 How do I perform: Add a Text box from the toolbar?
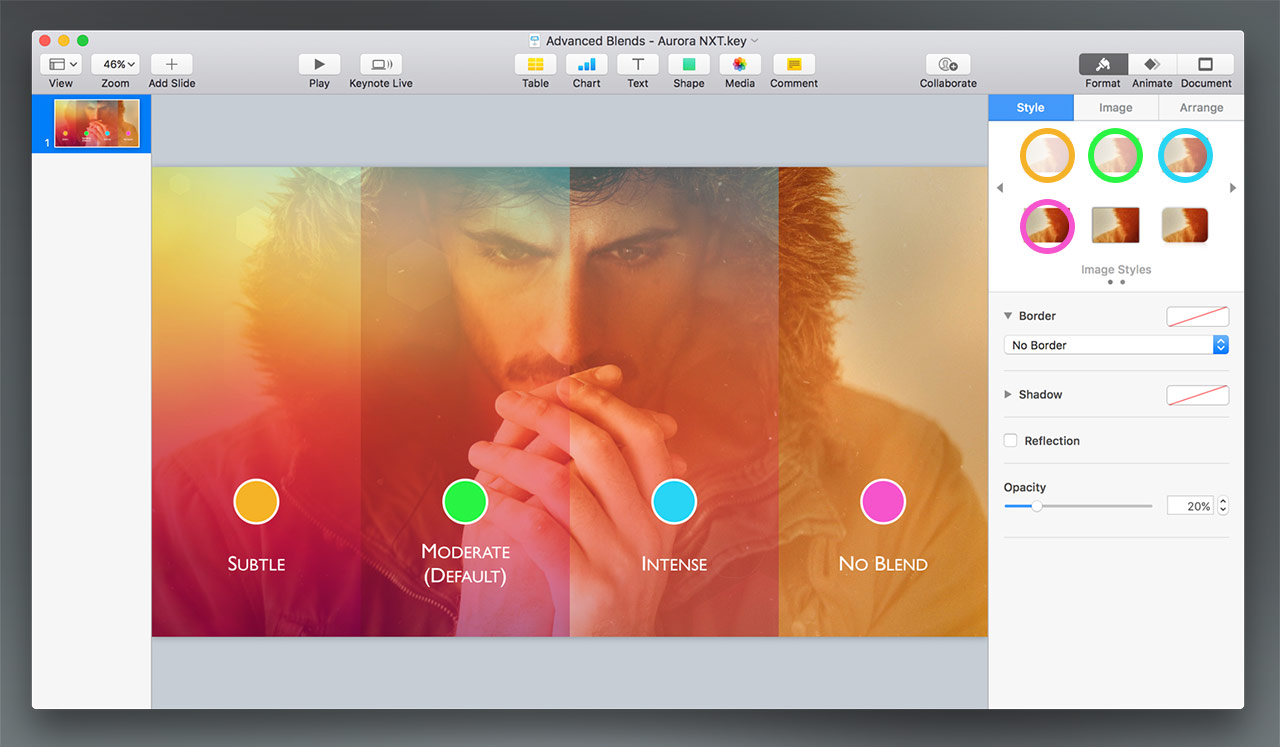pyautogui.click(x=637, y=65)
